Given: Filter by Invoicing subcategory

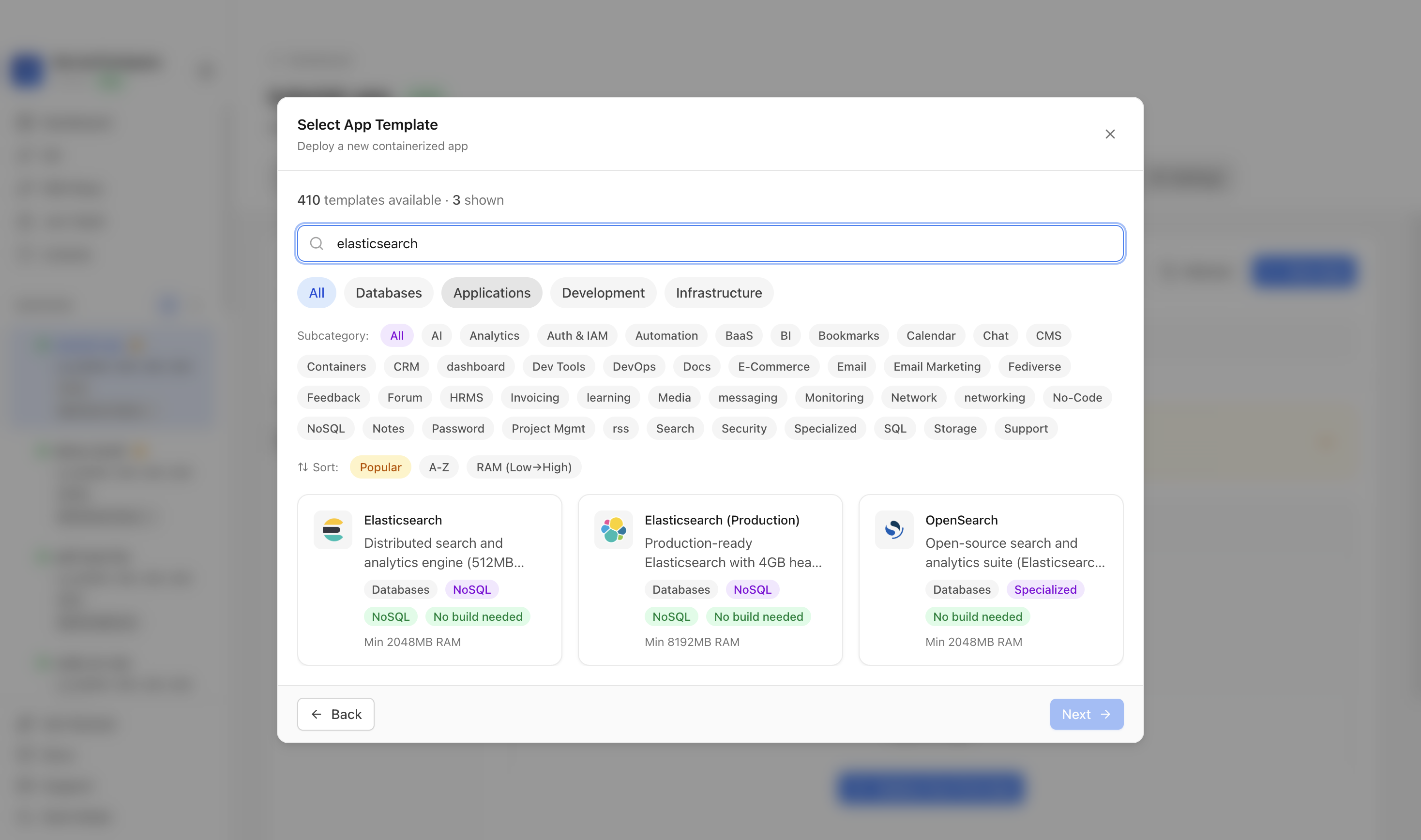Looking at the screenshot, I should coord(534,397).
